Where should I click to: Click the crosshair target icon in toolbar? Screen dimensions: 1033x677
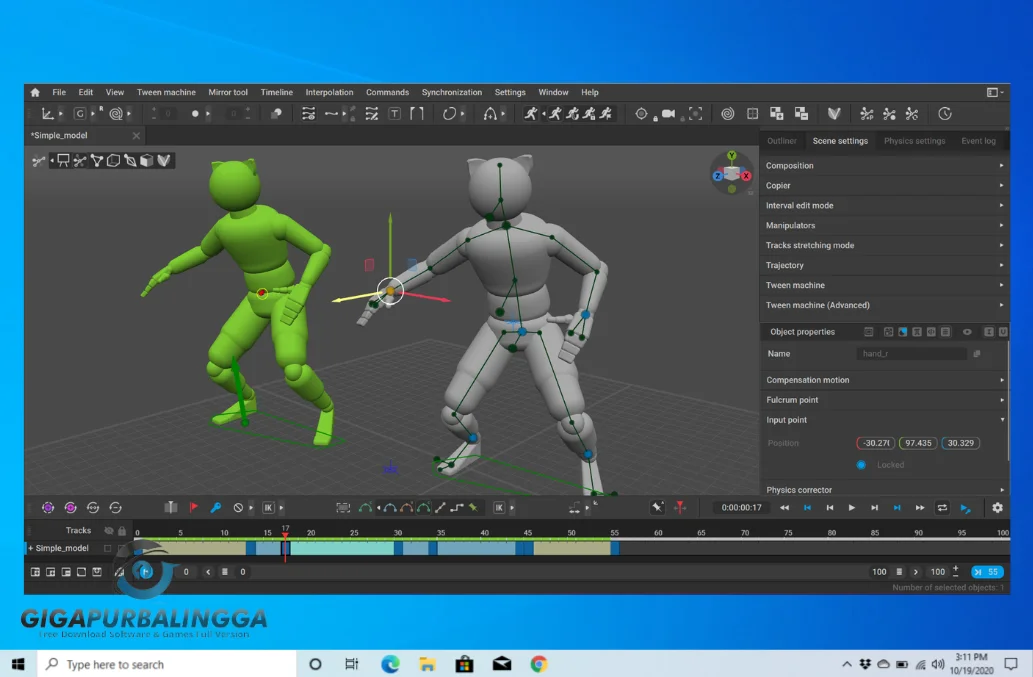click(641, 114)
